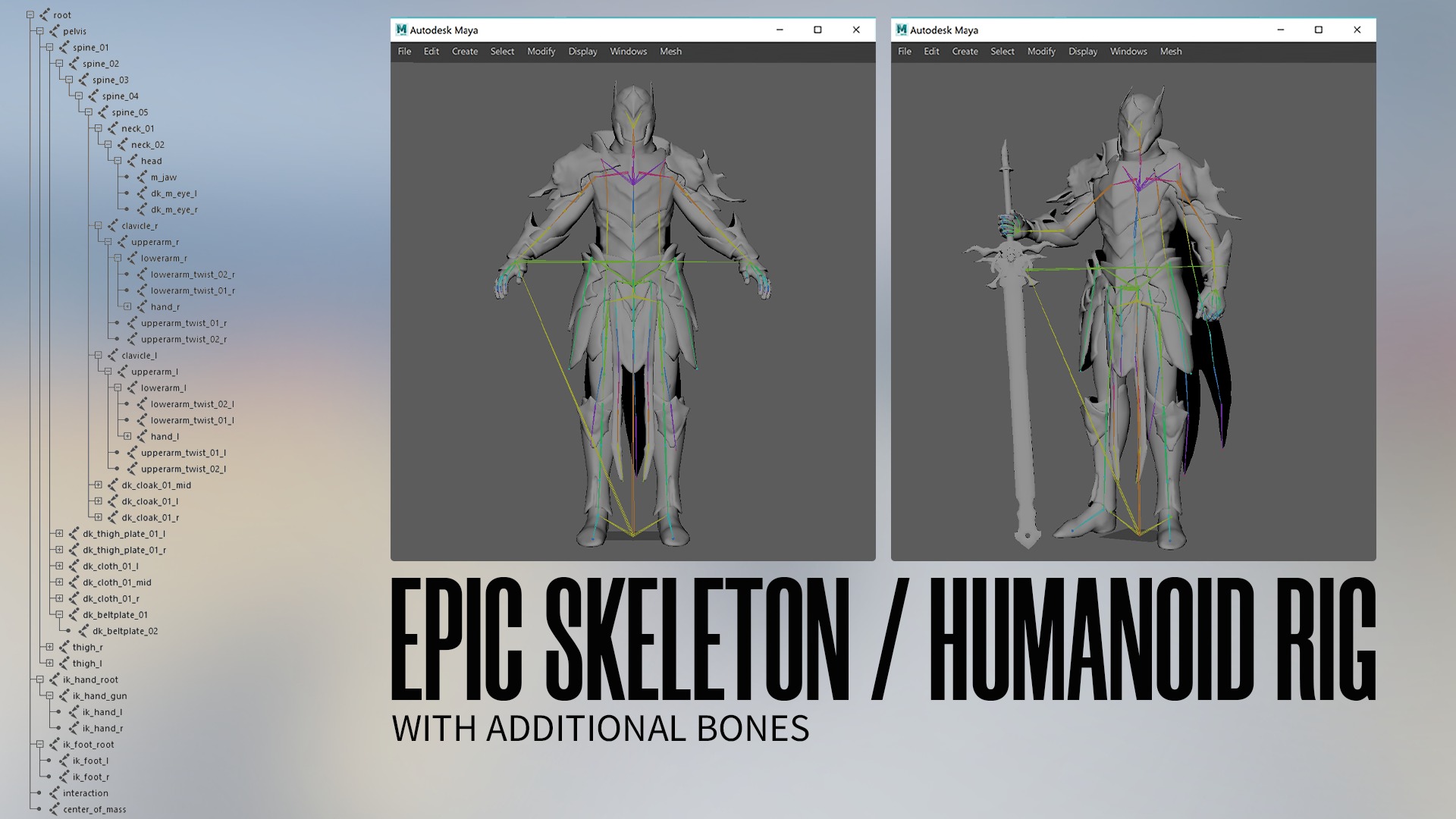Viewport: 1456px width, 819px height.
Task: Click the bone icon beside dk_cloak_01_mid
Action: pos(113,485)
